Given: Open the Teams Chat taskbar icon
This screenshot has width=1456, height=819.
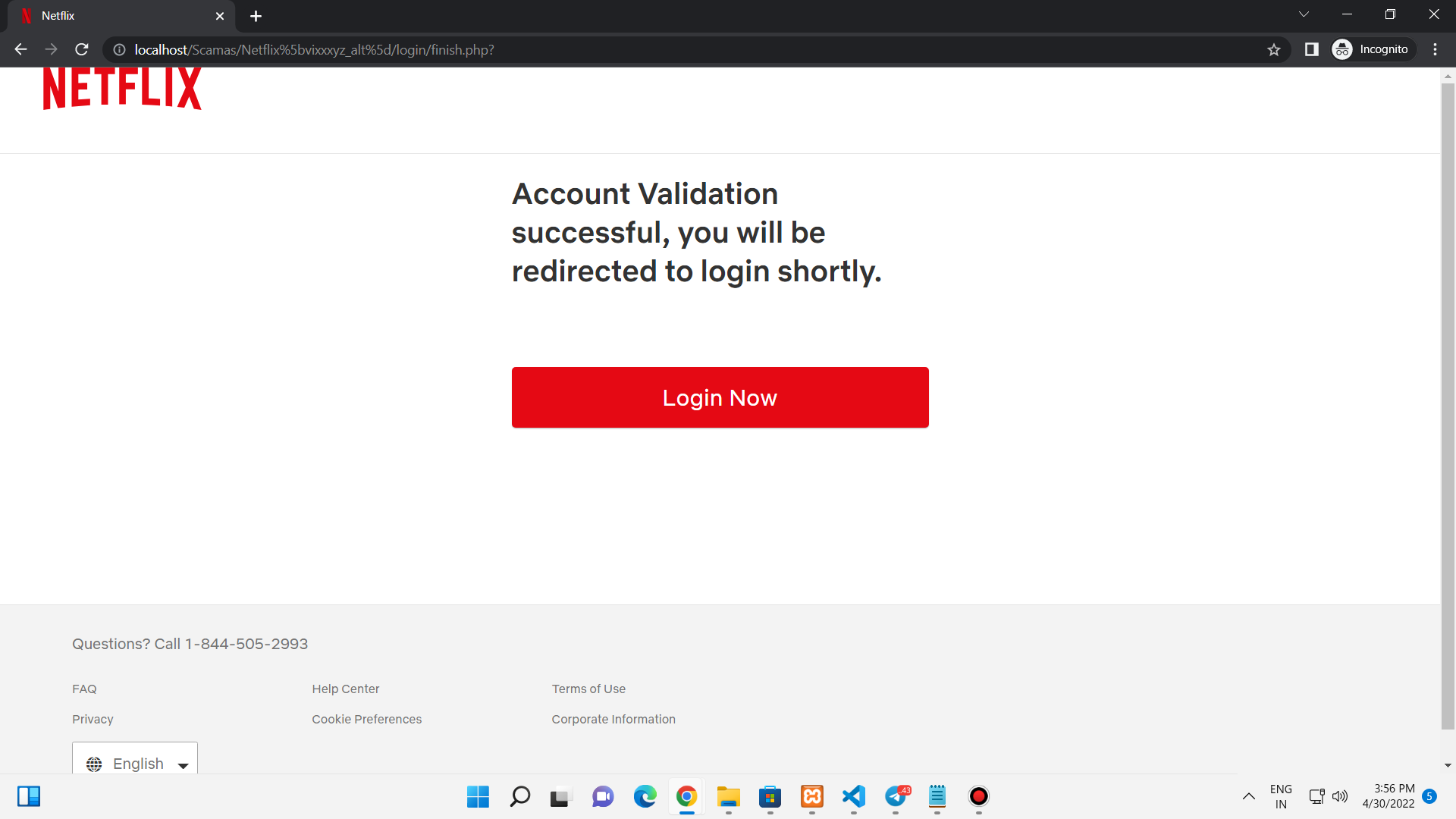Looking at the screenshot, I should [603, 796].
